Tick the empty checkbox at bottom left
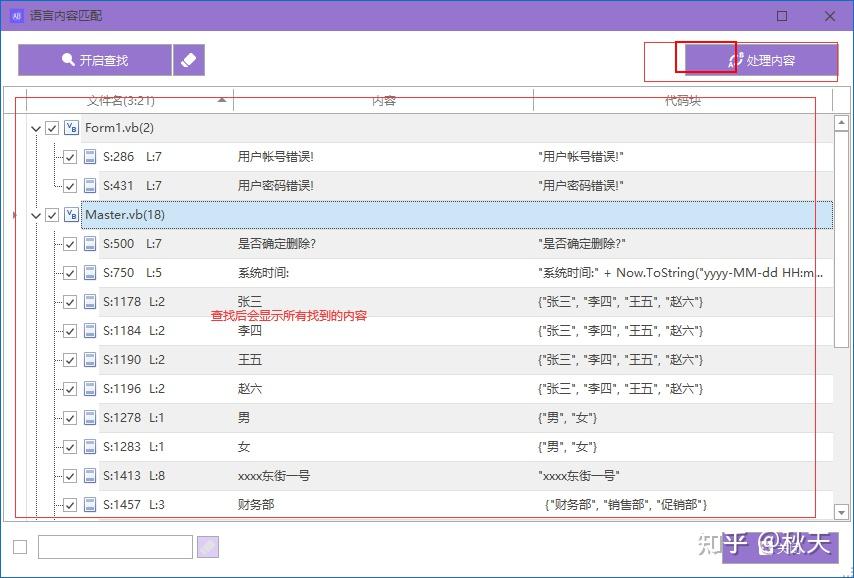 [20, 547]
